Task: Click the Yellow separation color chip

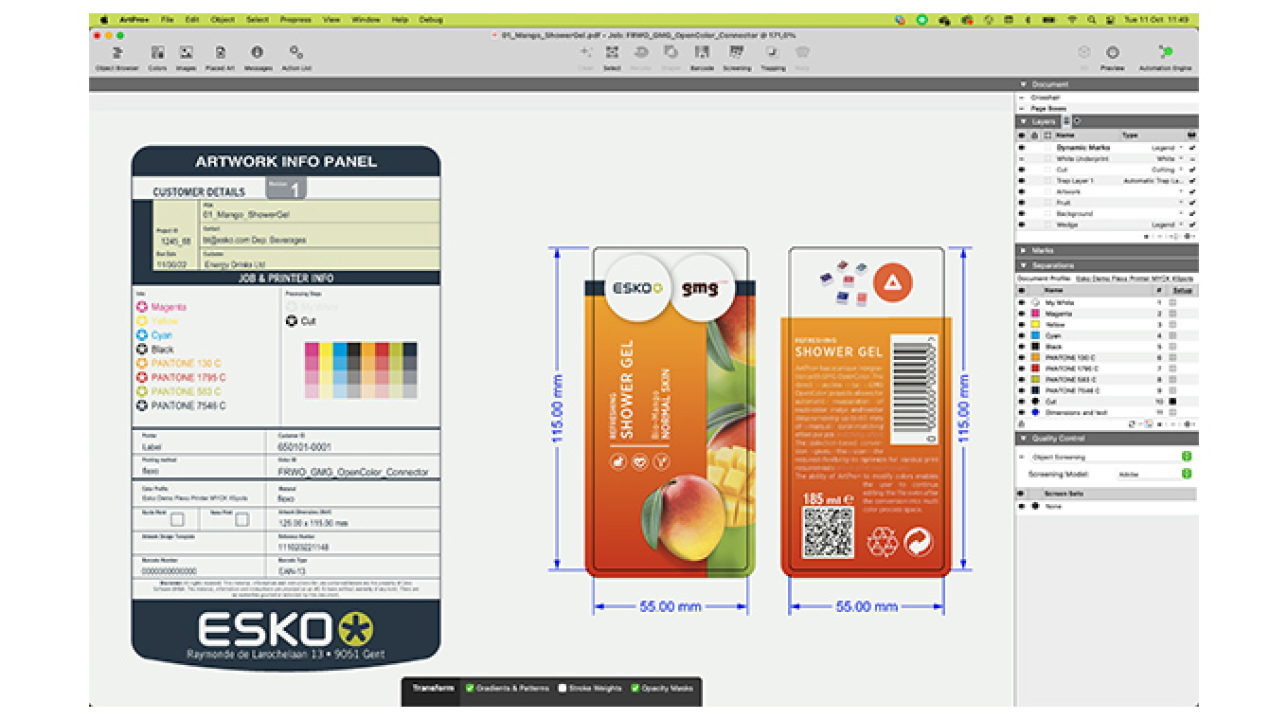Action: 1035,324
